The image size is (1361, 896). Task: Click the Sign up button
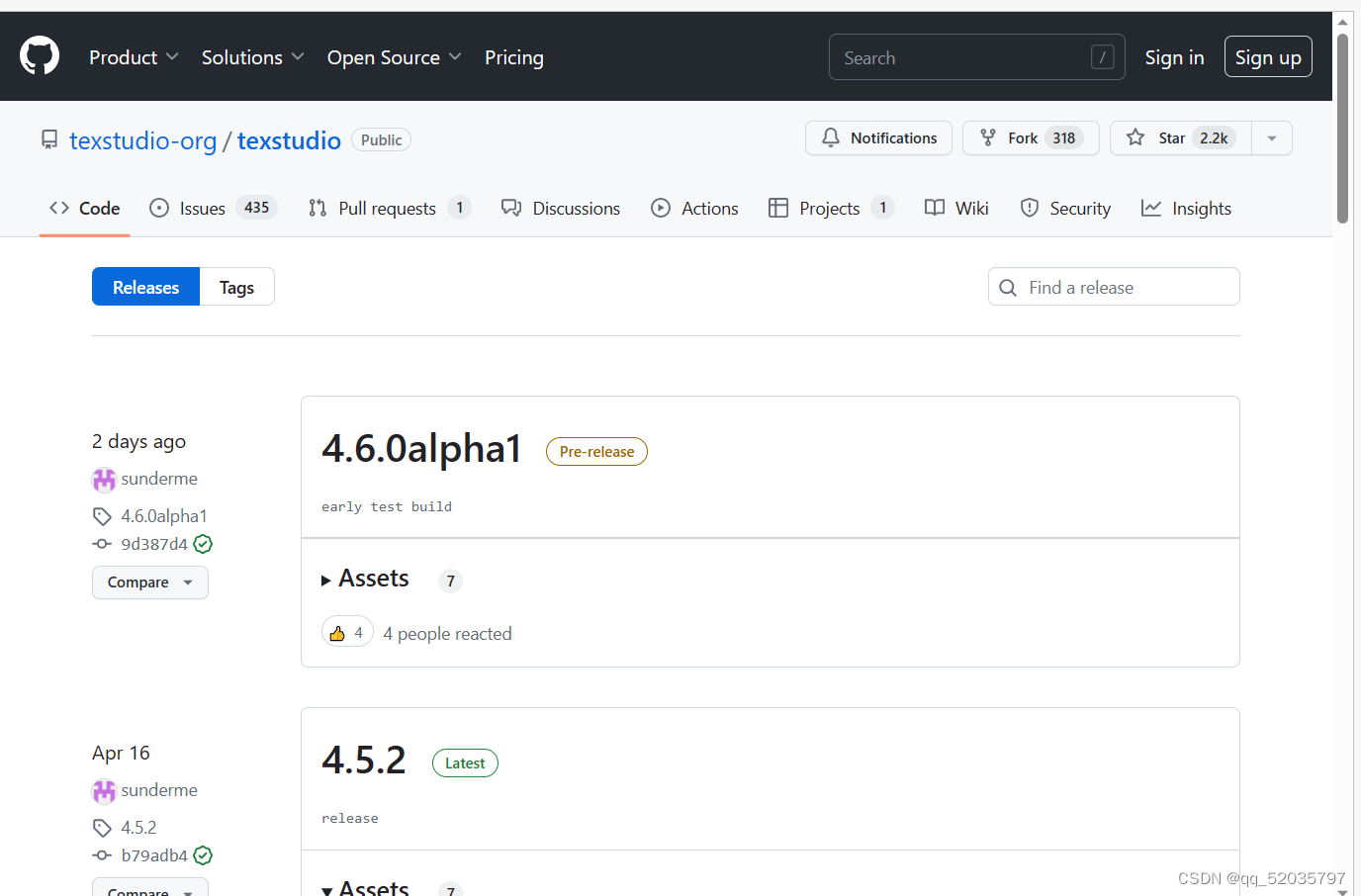(x=1268, y=57)
